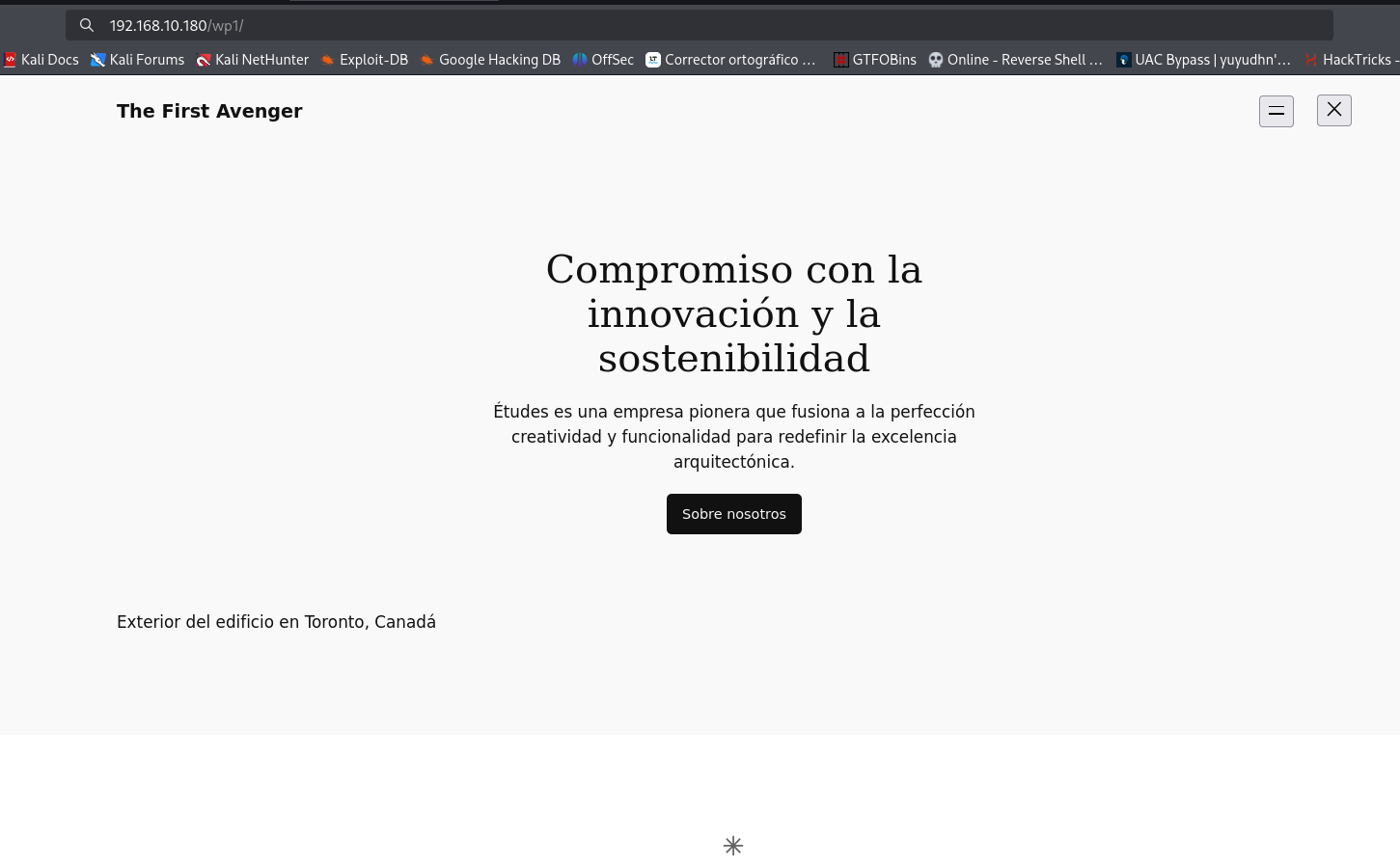Viewport: 1400px width, 867px height.
Task: Open Online - Reverse Shell bookmark
Action: (1016, 60)
